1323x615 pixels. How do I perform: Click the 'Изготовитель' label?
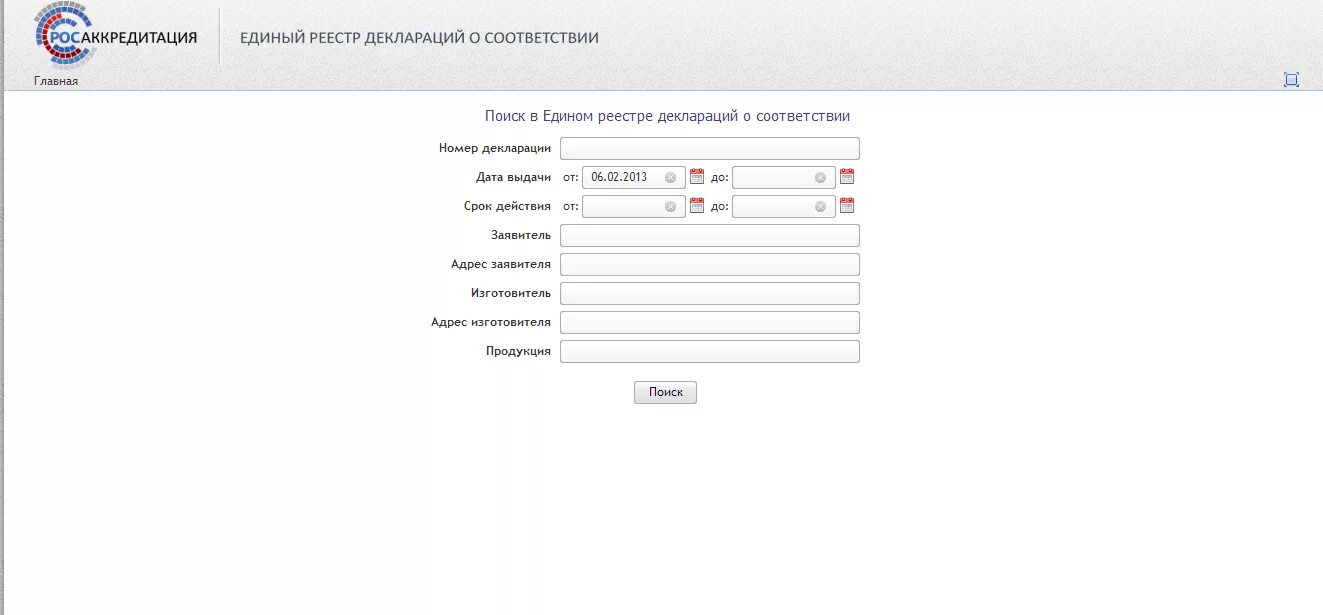click(511, 293)
